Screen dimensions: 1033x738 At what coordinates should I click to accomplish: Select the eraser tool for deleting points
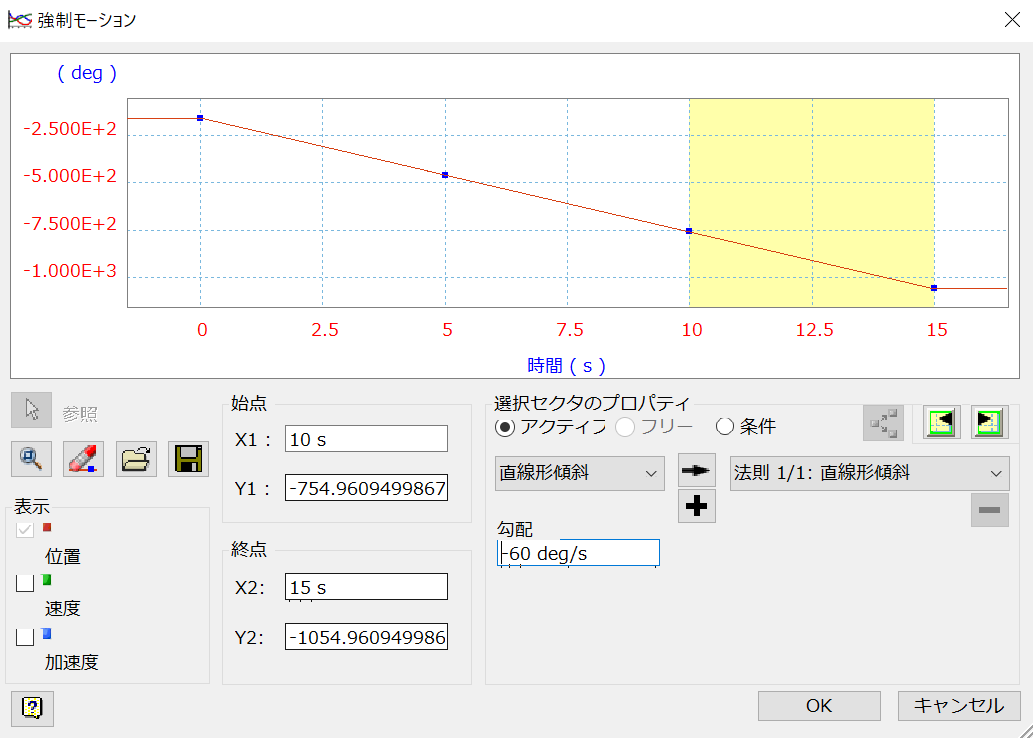click(83, 460)
